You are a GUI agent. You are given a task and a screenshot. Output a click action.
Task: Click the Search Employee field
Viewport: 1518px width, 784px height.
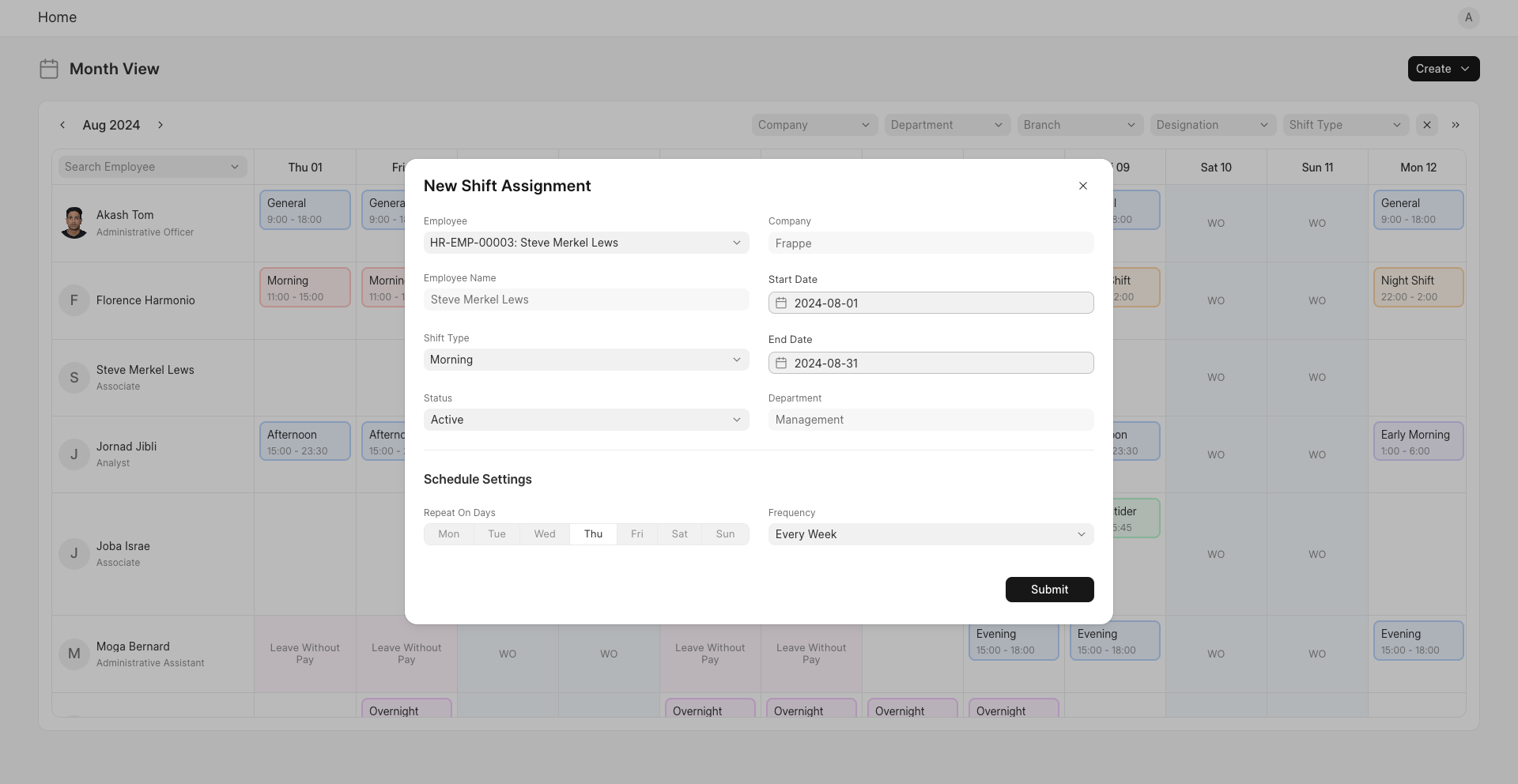[153, 167]
